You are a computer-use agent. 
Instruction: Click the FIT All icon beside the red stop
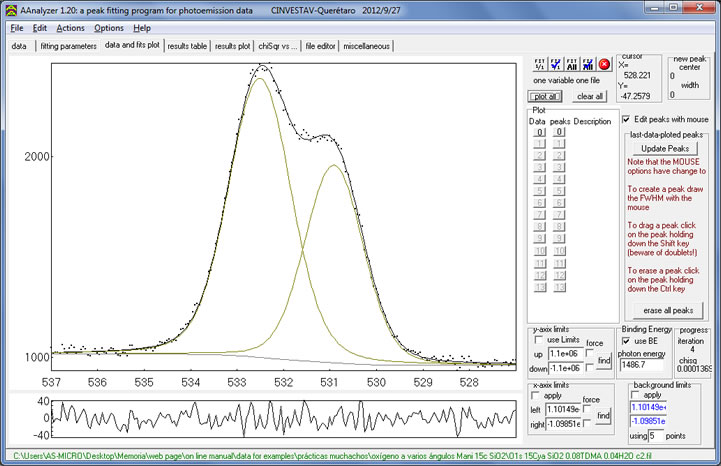click(x=588, y=63)
